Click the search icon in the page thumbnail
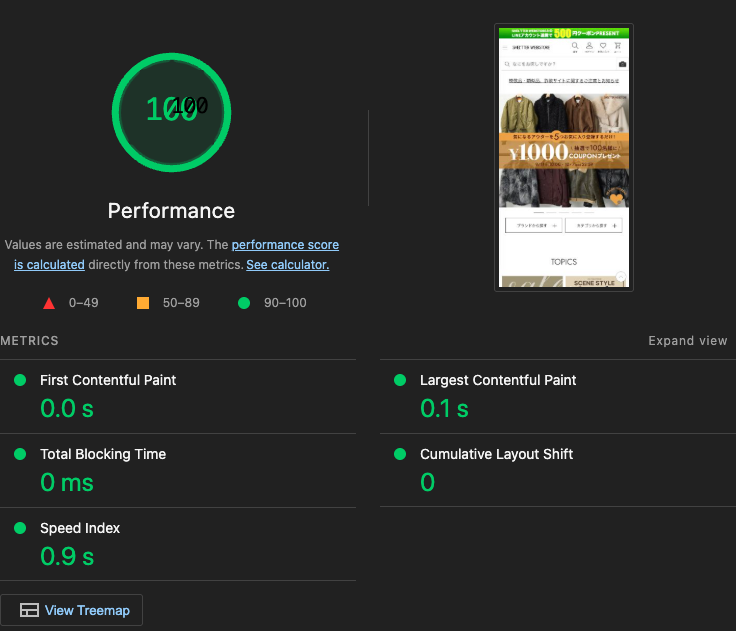 pyautogui.click(x=575, y=46)
